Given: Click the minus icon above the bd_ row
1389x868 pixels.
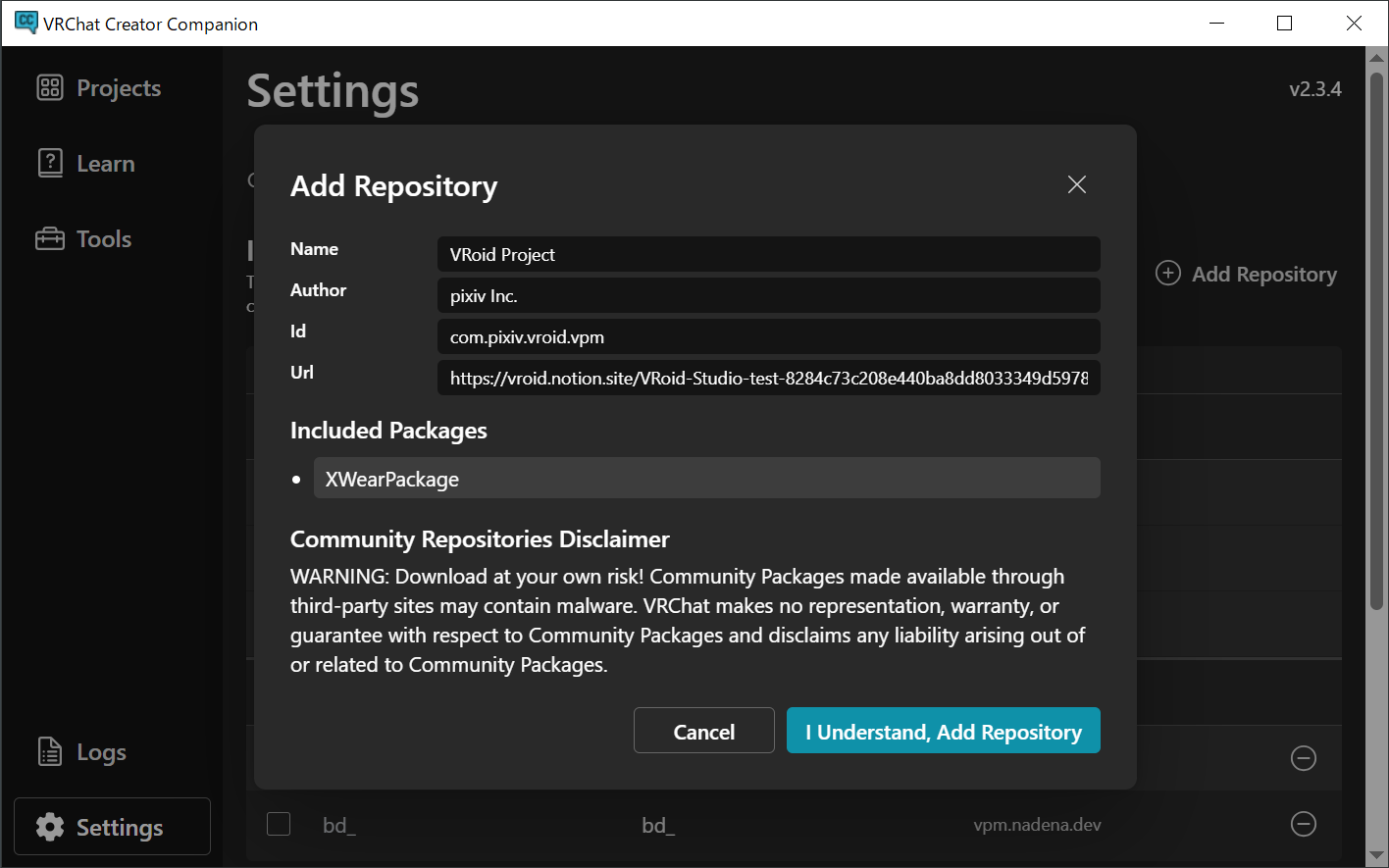Looking at the screenshot, I should (1304, 758).
